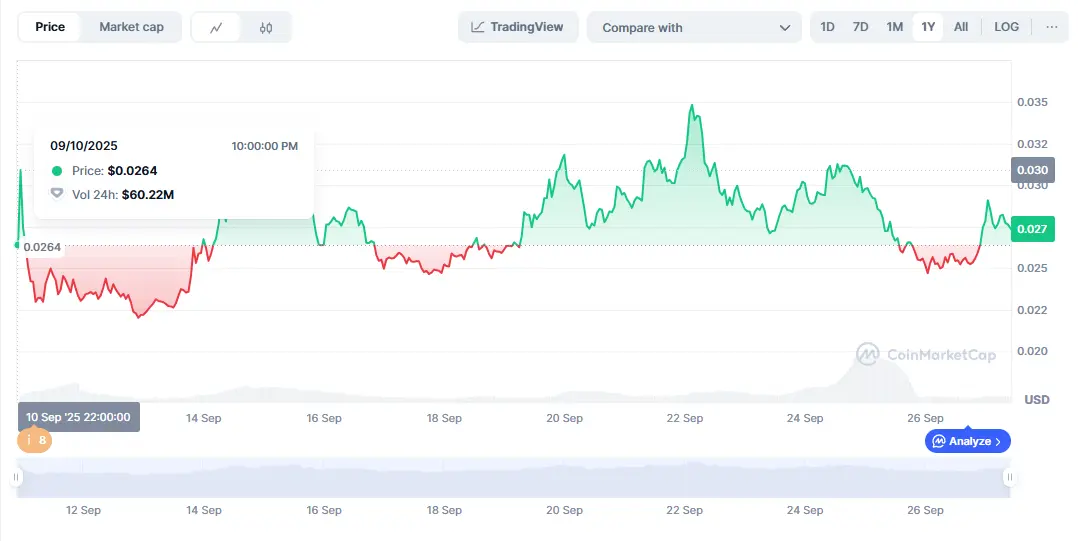Open the three-dot more options menu
The height and width of the screenshot is (541, 1078).
click(1051, 27)
